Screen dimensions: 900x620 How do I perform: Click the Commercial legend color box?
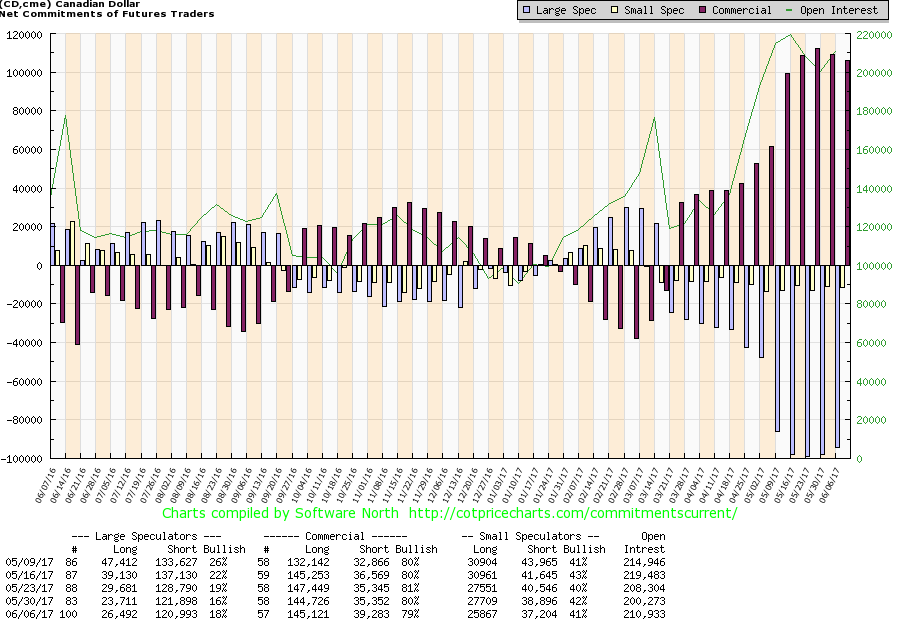703,10
